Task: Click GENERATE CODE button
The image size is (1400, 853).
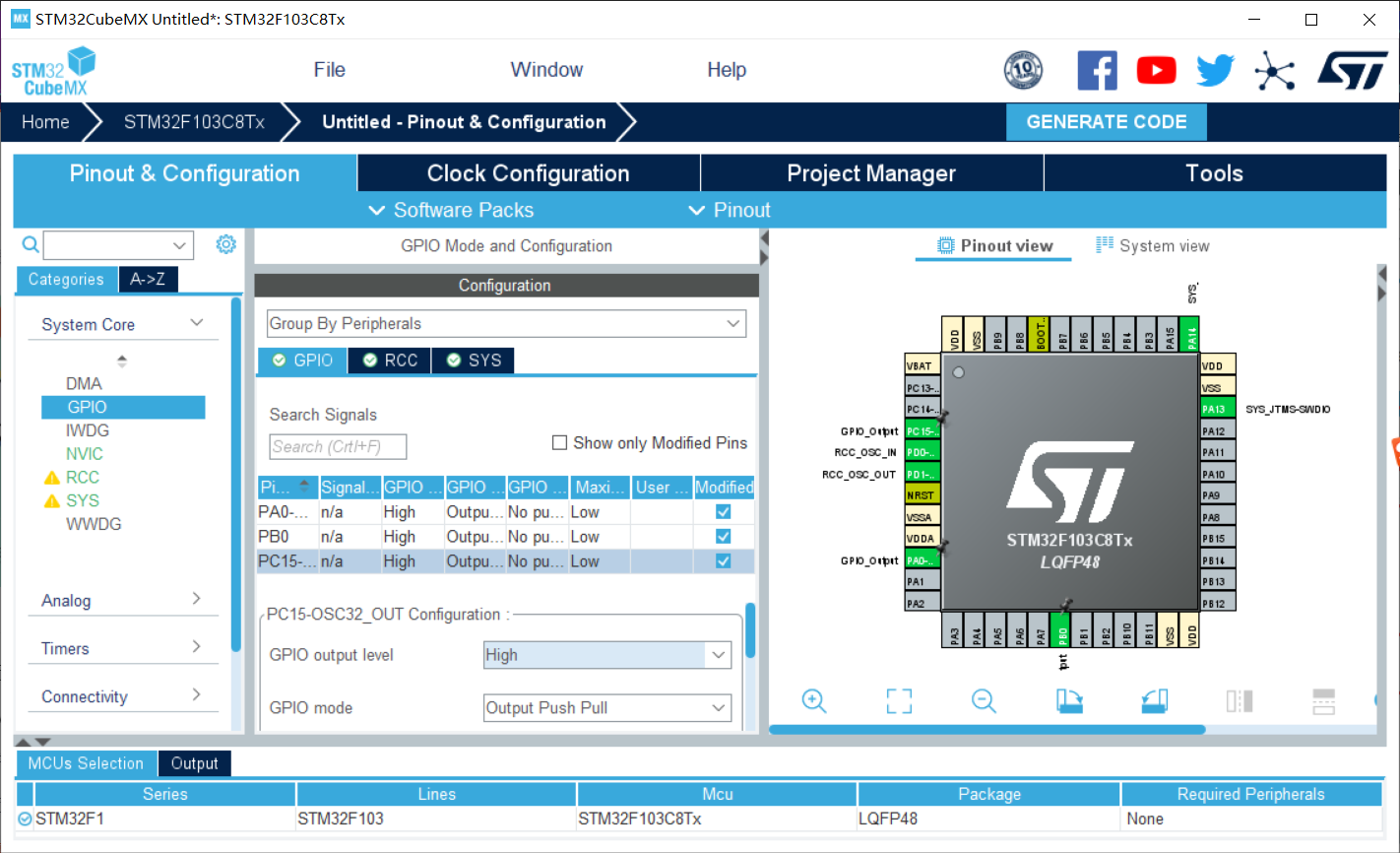Action: (x=1107, y=122)
